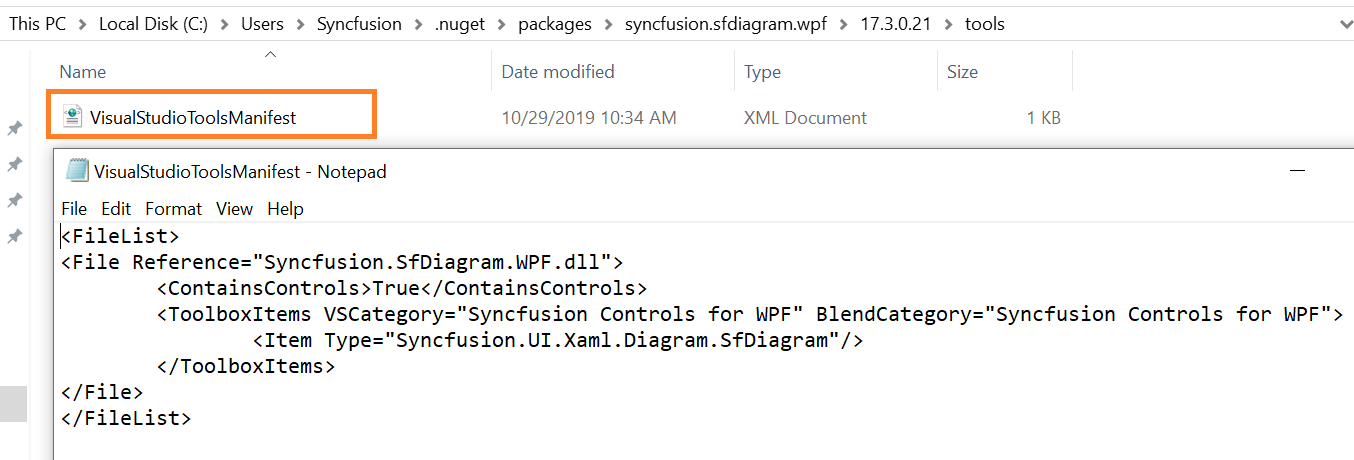
Task: Open the Edit menu in Notepad
Action: pos(116,209)
